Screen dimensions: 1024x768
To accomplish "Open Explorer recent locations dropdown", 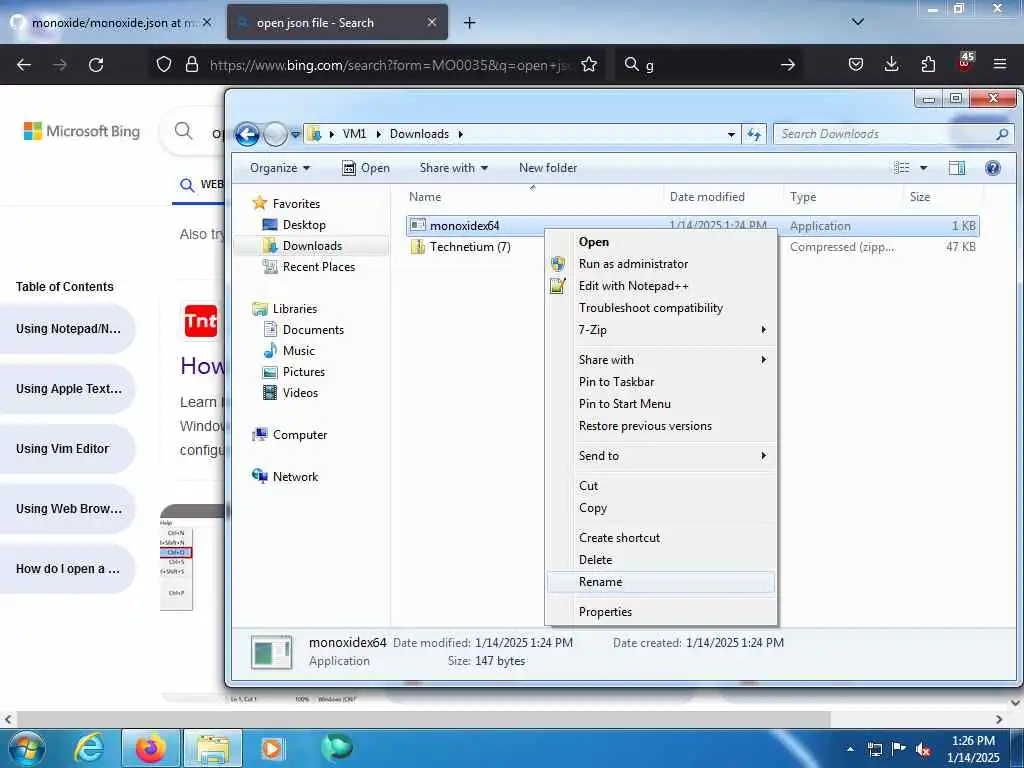I will click(295, 135).
